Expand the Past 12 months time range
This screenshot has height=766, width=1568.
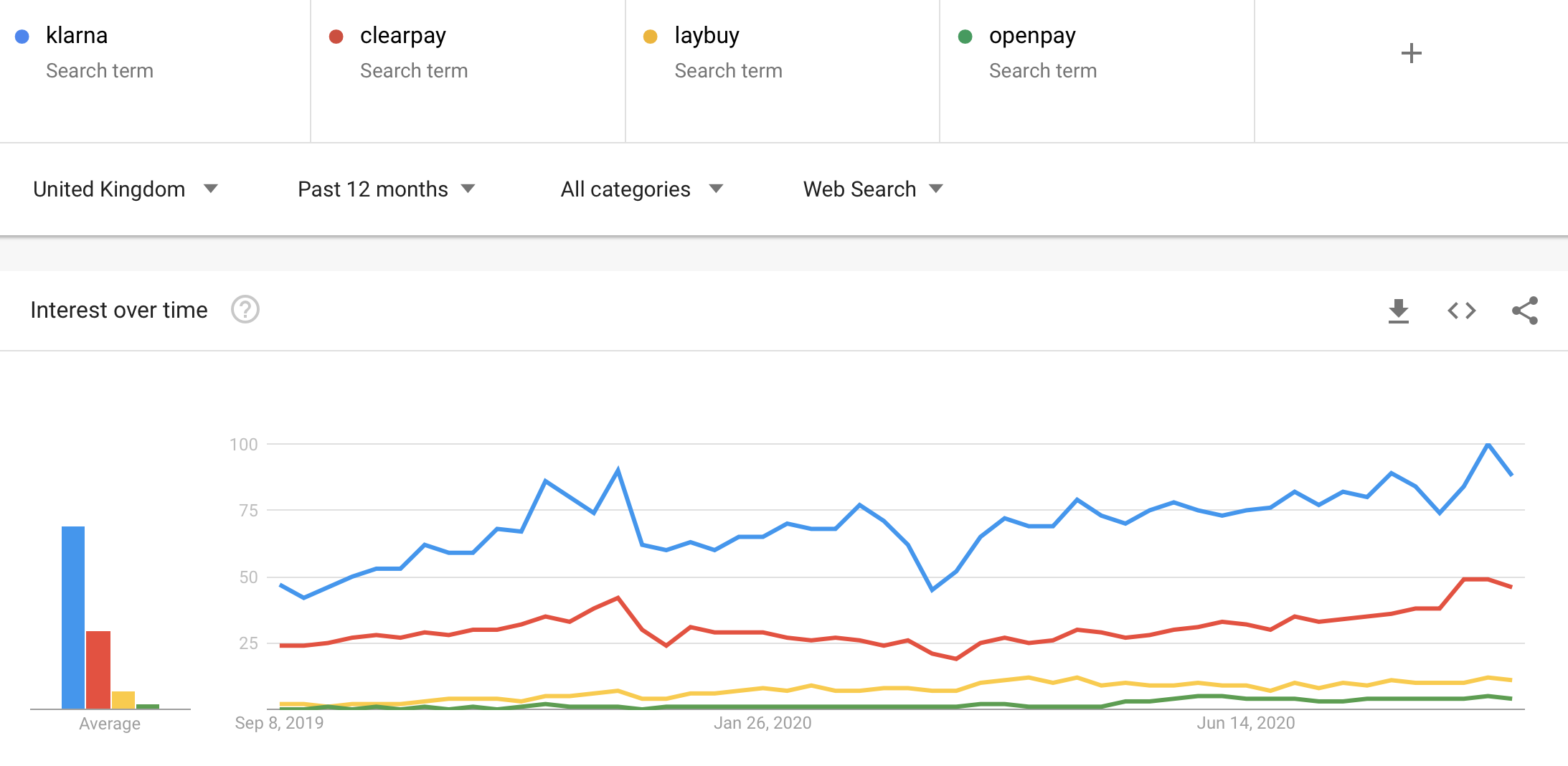(x=386, y=189)
